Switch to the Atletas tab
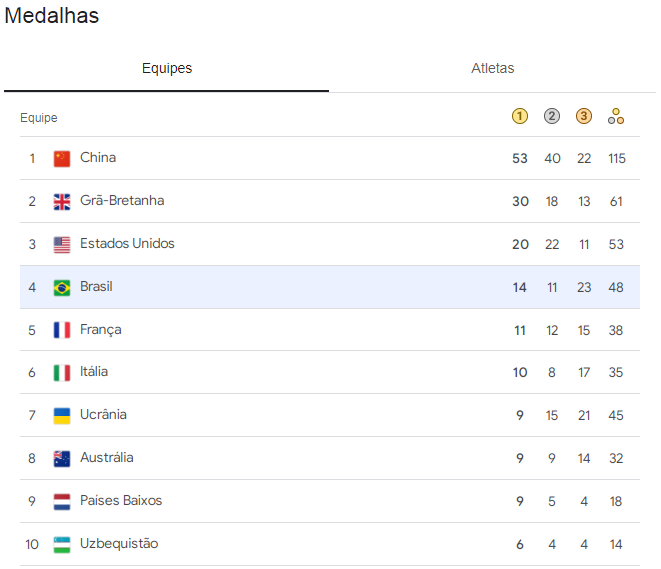Image resolution: width=661 pixels, height=569 pixels. (x=492, y=68)
